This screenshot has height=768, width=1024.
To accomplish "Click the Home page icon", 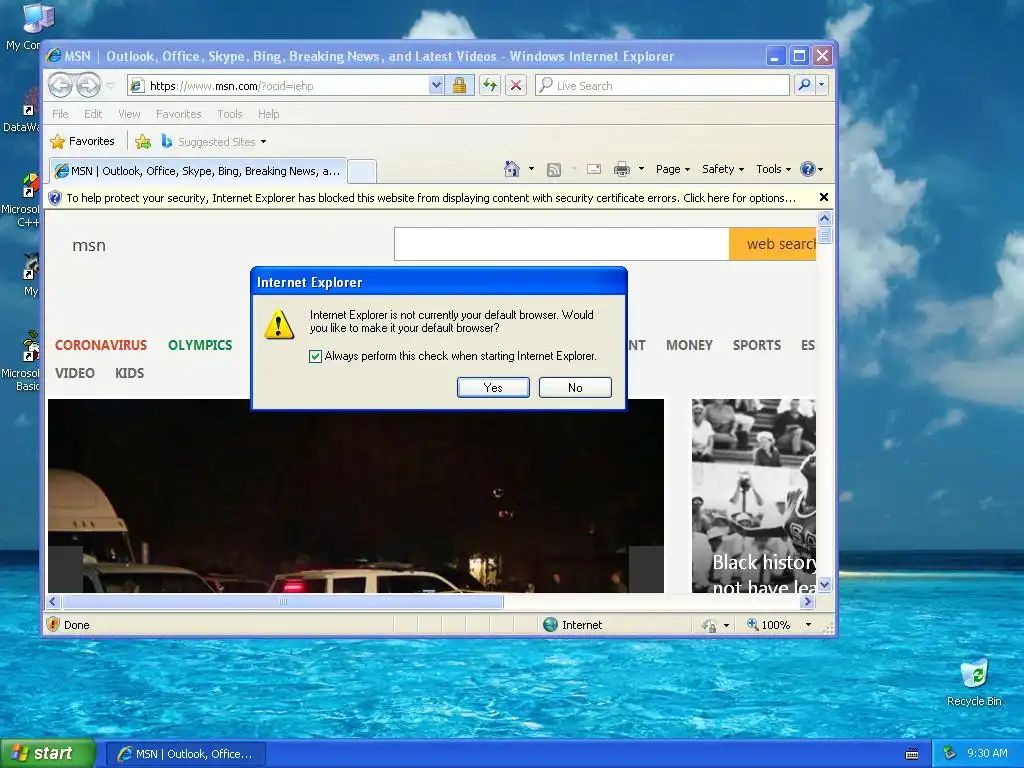I will coord(511,169).
